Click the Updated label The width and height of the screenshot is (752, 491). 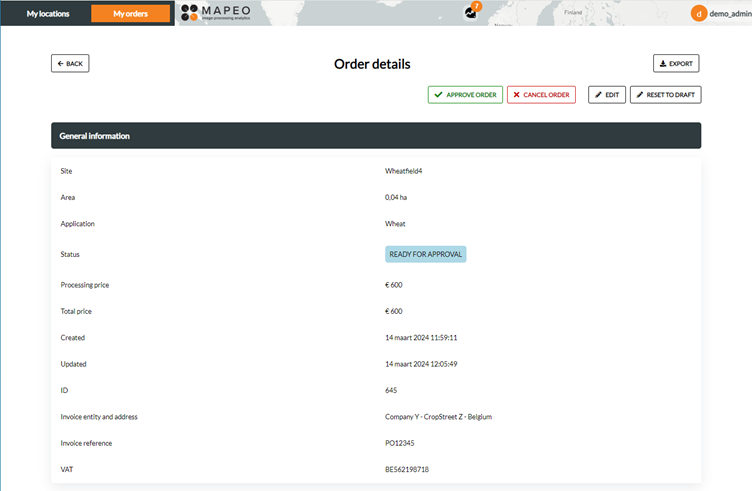[73, 364]
